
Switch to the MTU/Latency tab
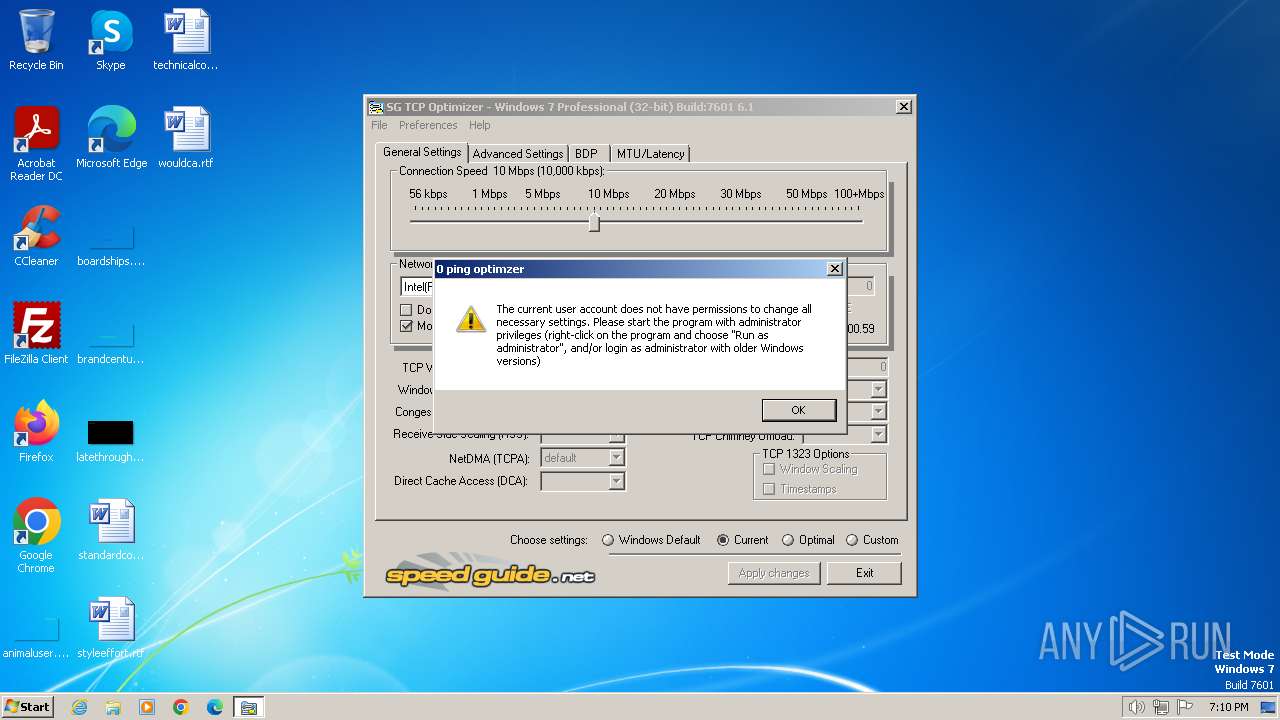650,154
